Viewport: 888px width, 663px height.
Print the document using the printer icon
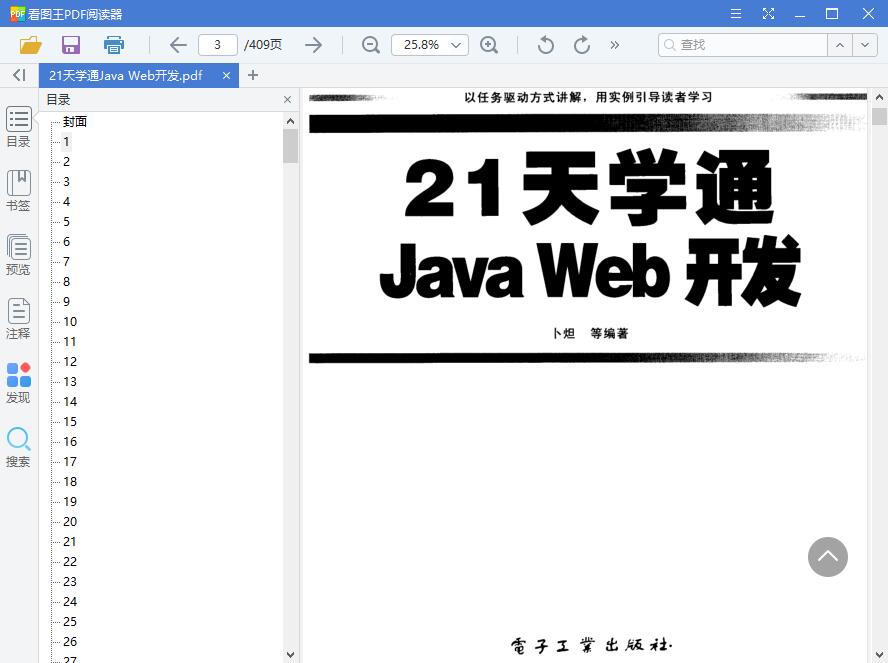(x=113, y=45)
